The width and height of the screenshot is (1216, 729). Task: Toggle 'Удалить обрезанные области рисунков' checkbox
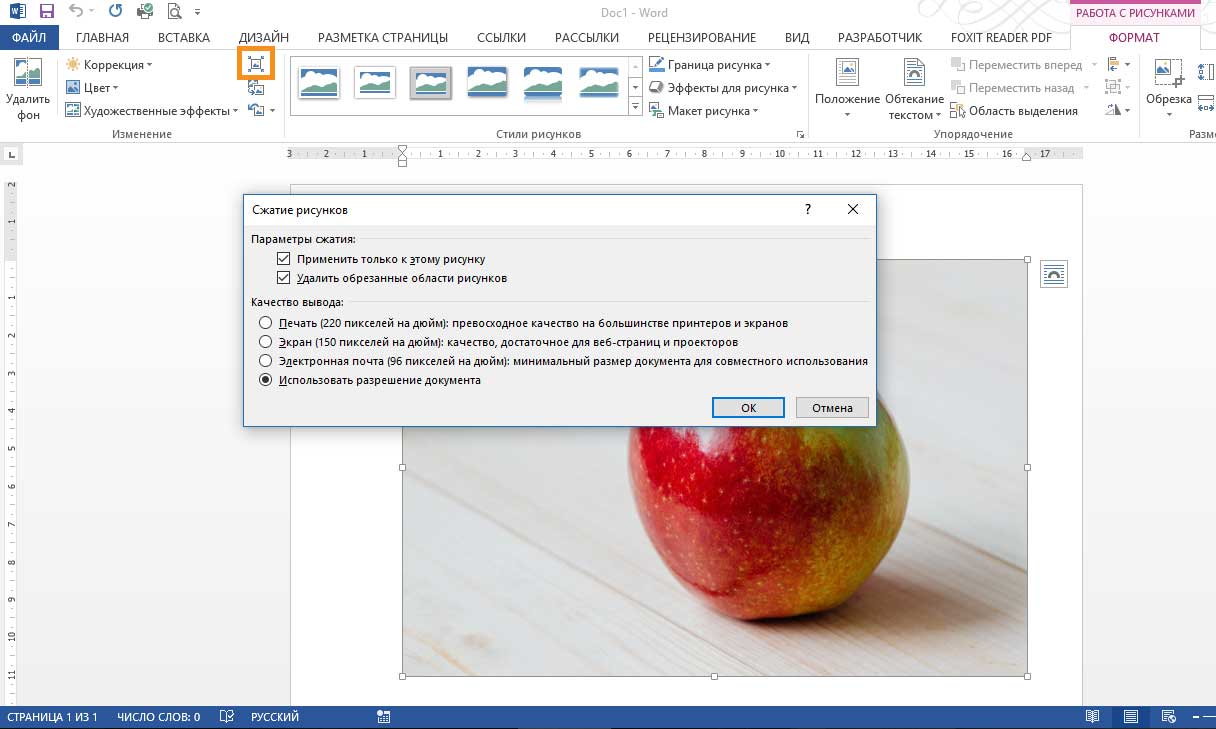point(284,278)
